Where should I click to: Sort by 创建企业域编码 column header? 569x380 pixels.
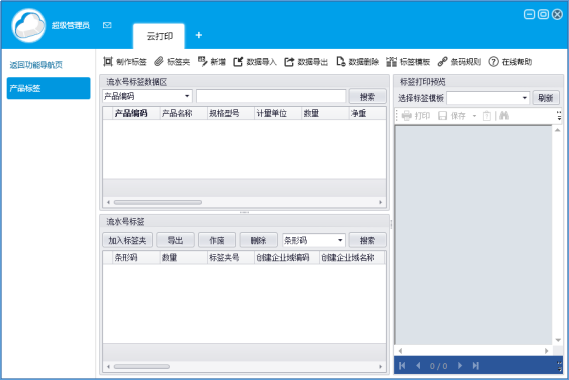[x=287, y=258]
